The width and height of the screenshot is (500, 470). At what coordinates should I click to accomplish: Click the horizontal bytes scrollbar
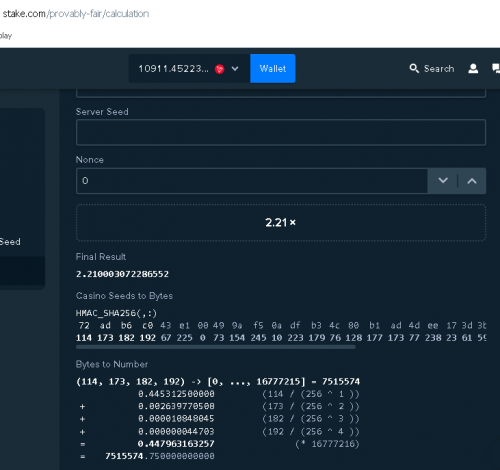[x=216, y=347]
